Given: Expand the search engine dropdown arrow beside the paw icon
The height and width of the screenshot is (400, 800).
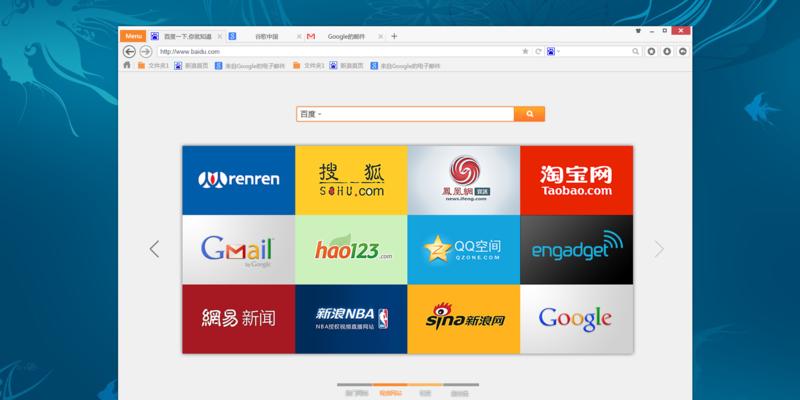Looking at the screenshot, I should coord(558,52).
